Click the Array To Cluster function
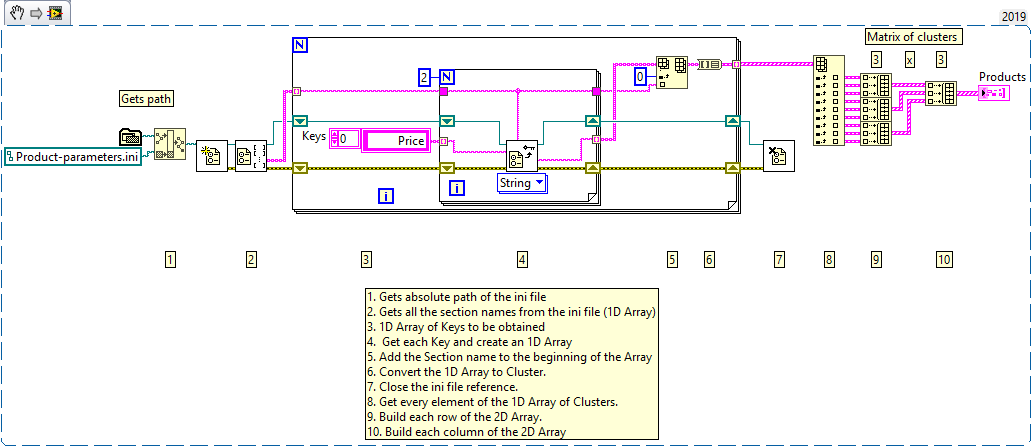Screen dimensions: 1032x447 (709, 64)
